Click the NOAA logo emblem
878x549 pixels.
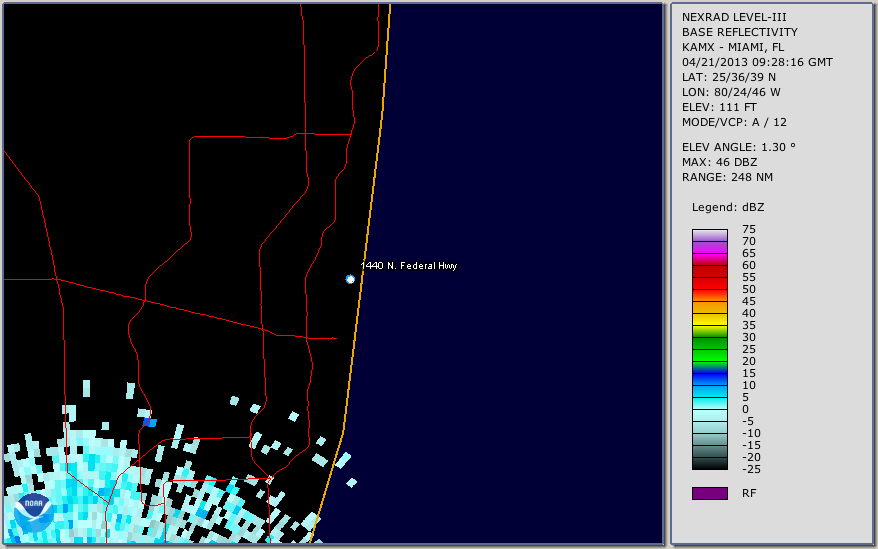34,513
